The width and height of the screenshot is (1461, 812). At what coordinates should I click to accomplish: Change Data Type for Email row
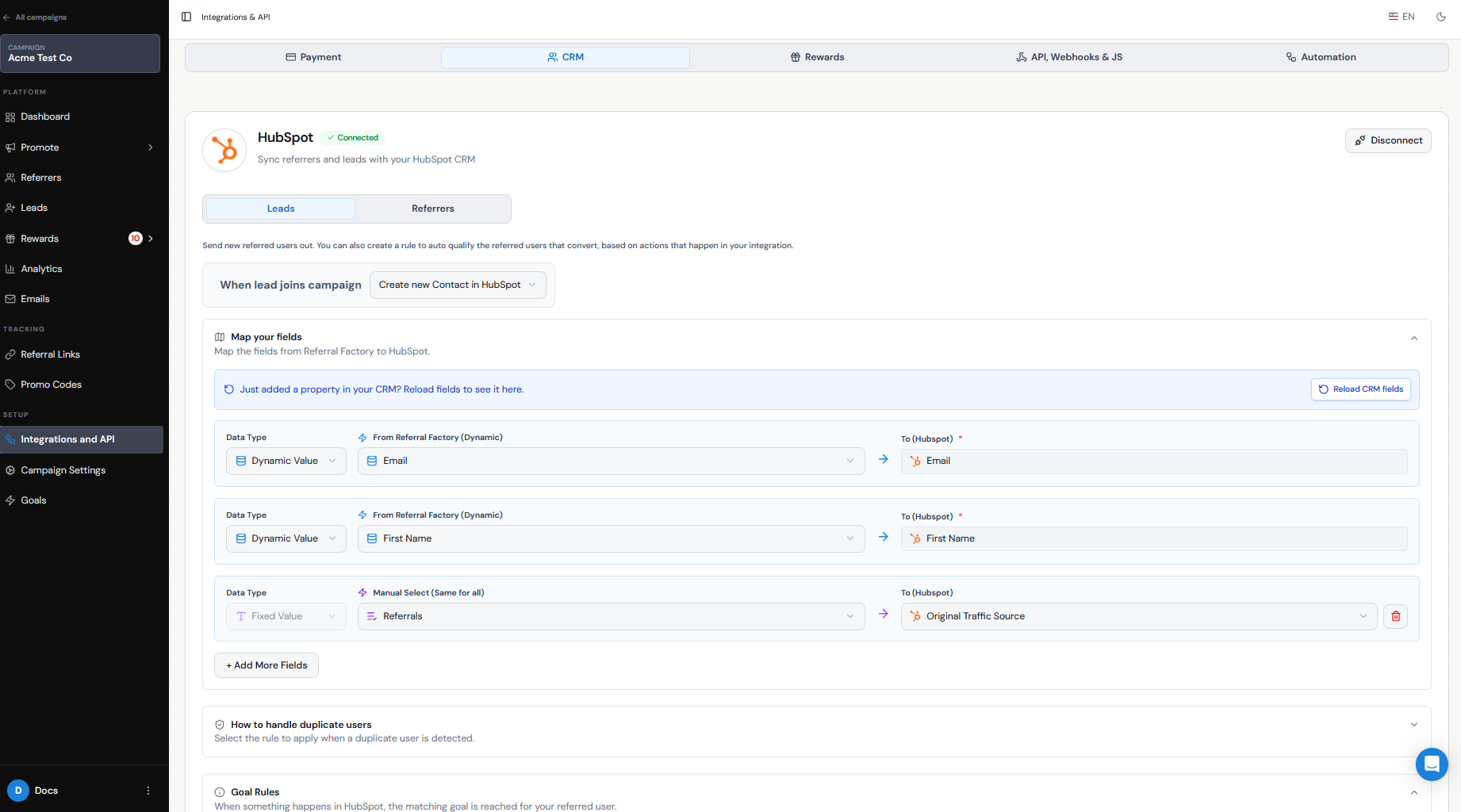click(x=286, y=461)
